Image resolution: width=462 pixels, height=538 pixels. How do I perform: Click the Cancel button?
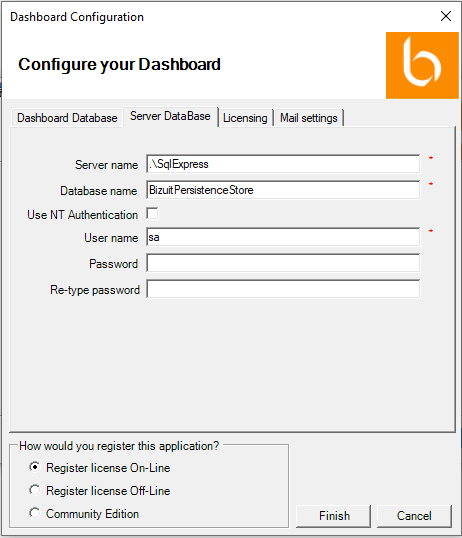[414, 516]
